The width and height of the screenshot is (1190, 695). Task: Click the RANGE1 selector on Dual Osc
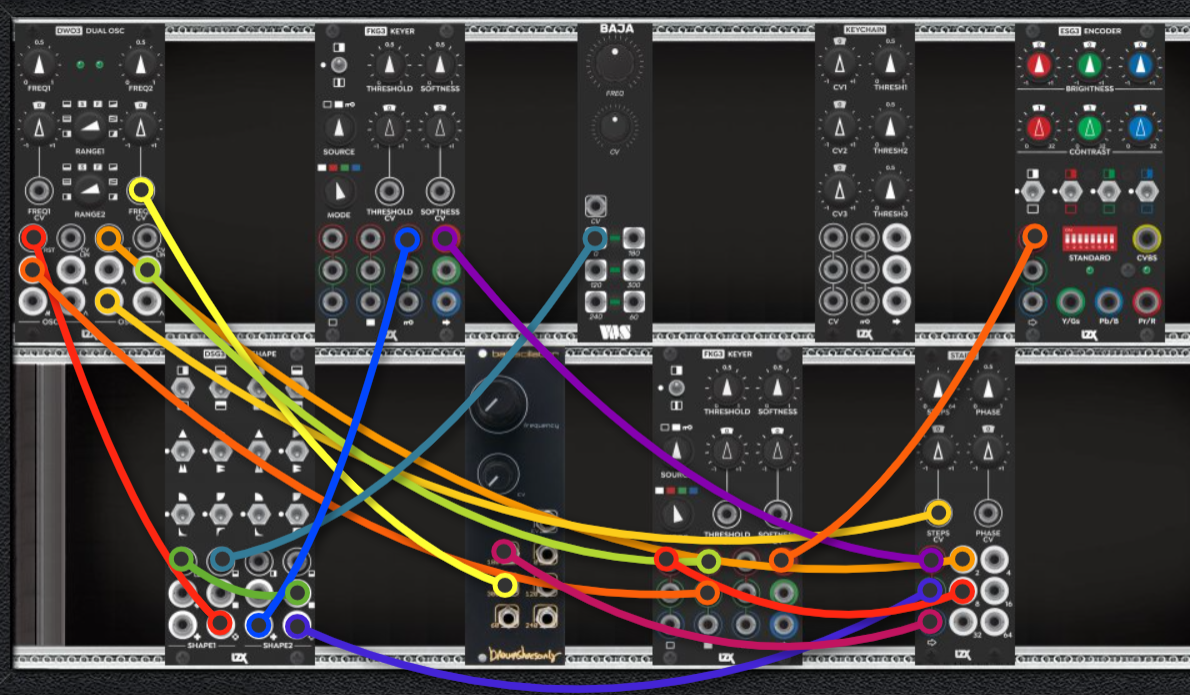coord(90,126)
